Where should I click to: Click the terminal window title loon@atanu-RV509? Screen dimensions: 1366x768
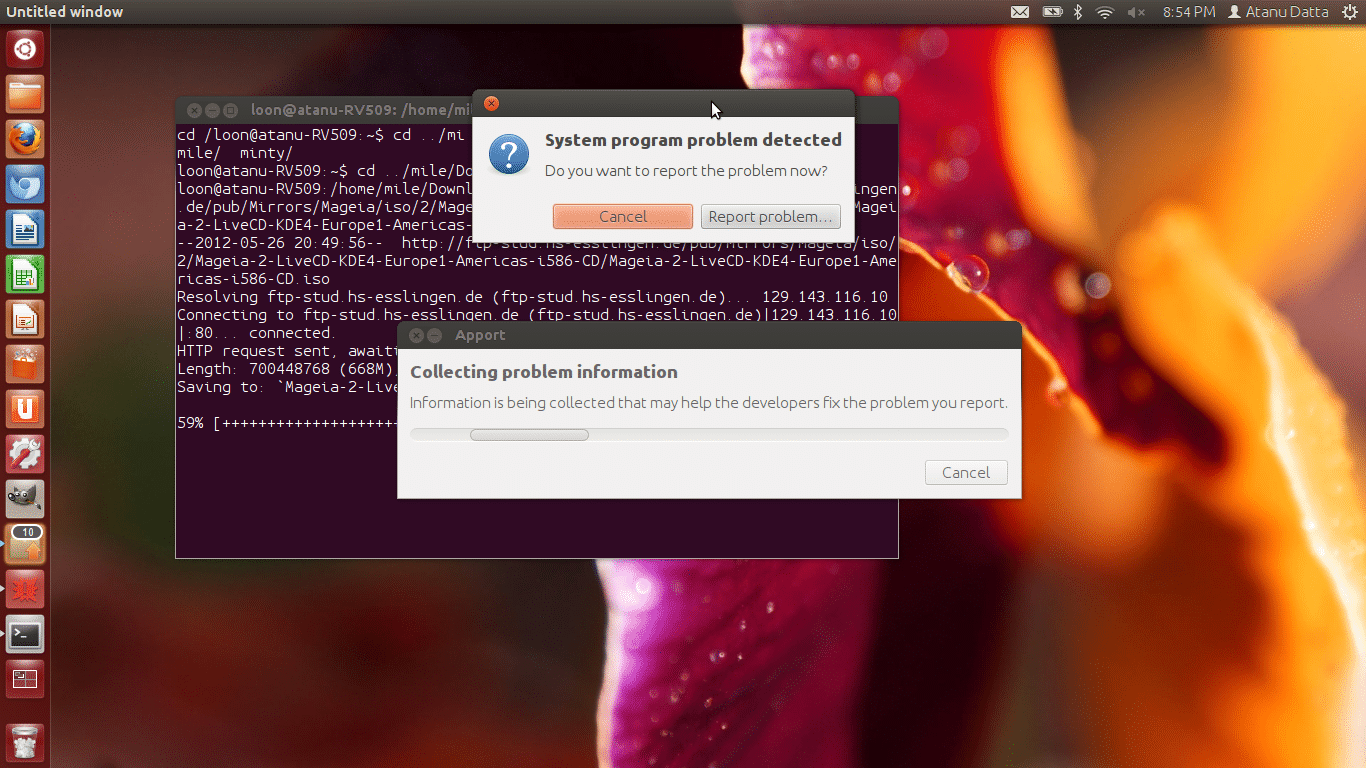(x=361, y=110)
